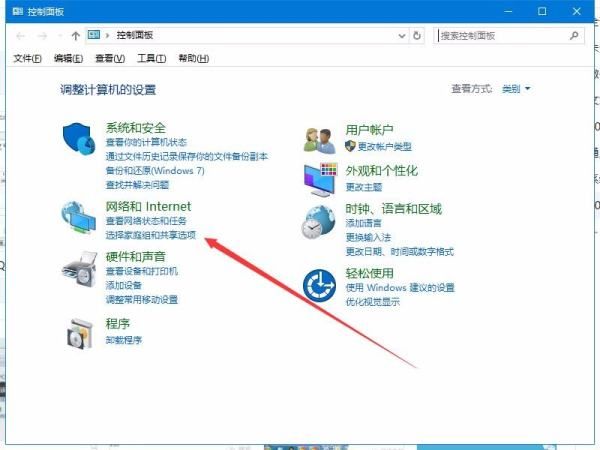Click the 卸载程序 link
This screenshot has height=450, width=600.
click(124, 339)
